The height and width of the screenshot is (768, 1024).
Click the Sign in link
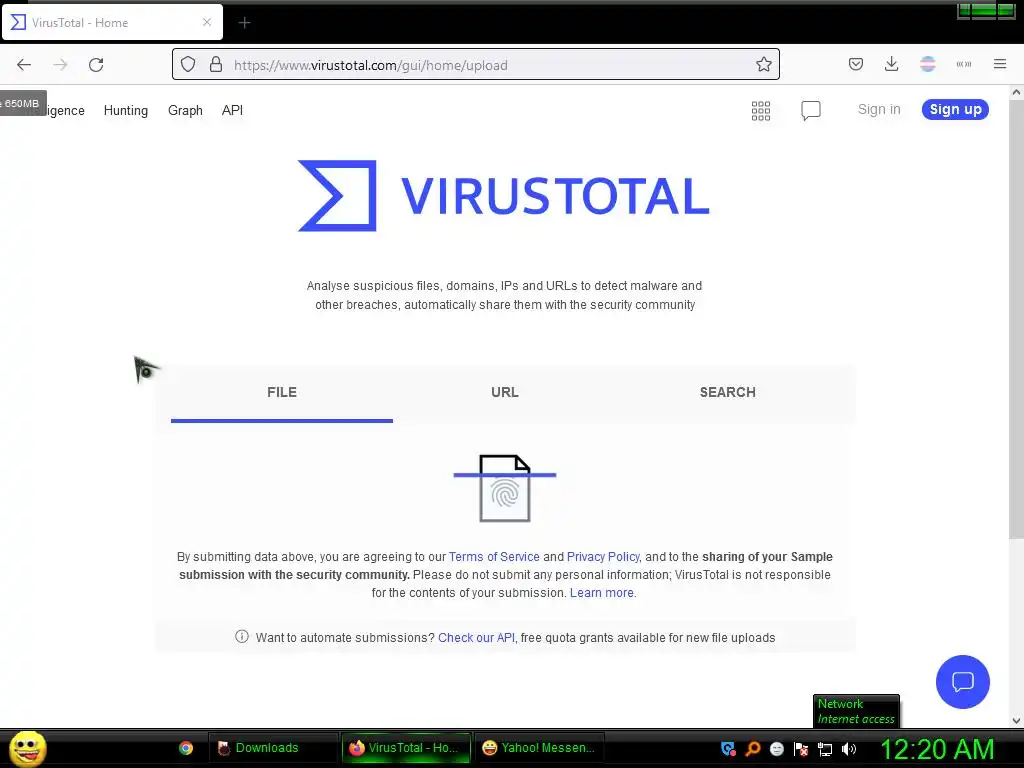[879, 109]
